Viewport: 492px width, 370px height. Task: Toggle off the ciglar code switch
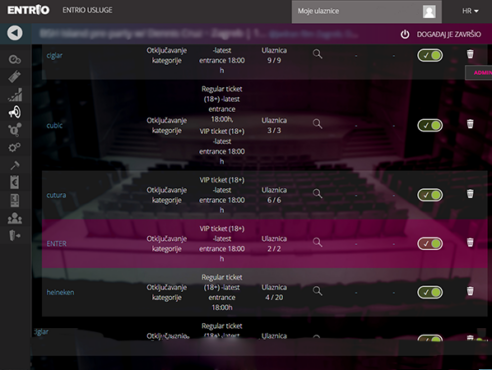point(430,55)
